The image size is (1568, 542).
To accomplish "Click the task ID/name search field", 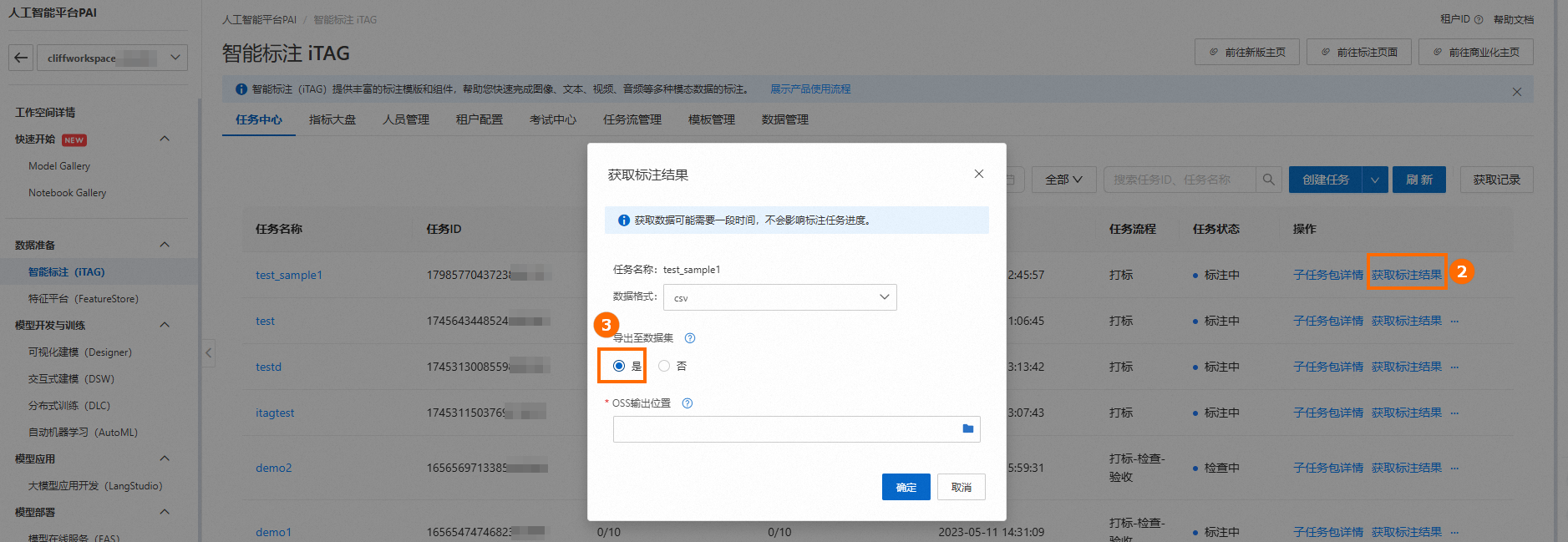I will tap(1180, 180).
